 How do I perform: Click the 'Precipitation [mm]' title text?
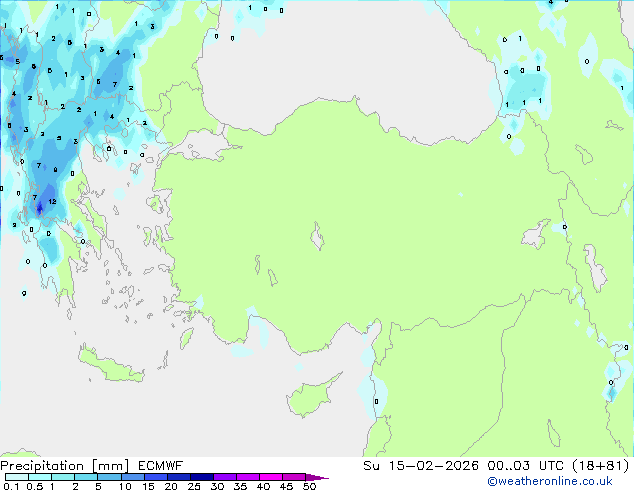pos(64,466)
